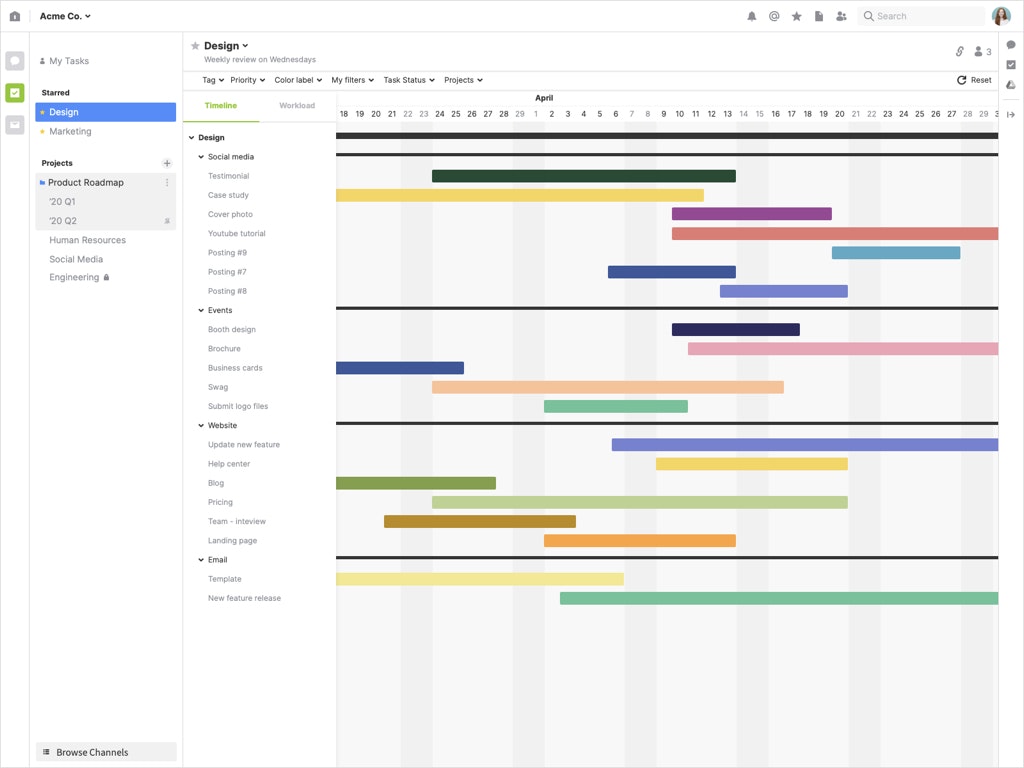Select the Timeline tab
1024x768 pixels.
click(x=221, y=106)
